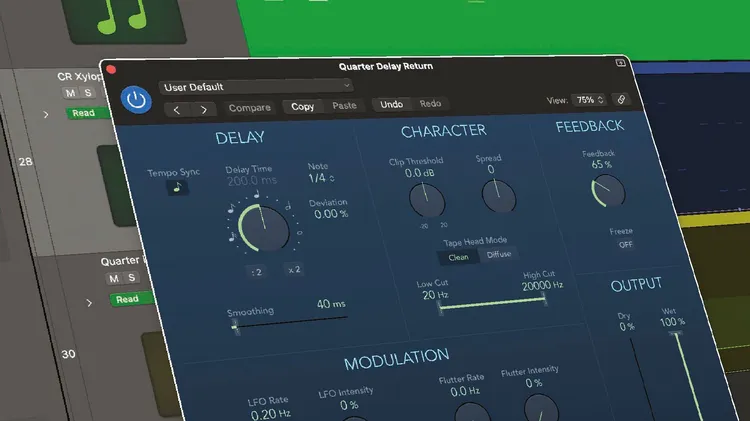Click the x2 double delay button
This screenshot has width=750, height=421.
coord(294,269)
